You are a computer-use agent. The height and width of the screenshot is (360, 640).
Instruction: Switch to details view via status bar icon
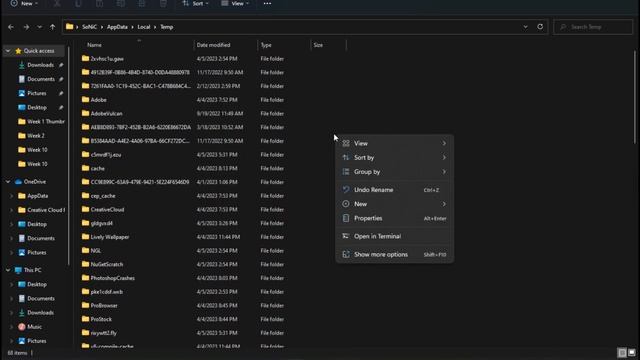pos(622,353)
